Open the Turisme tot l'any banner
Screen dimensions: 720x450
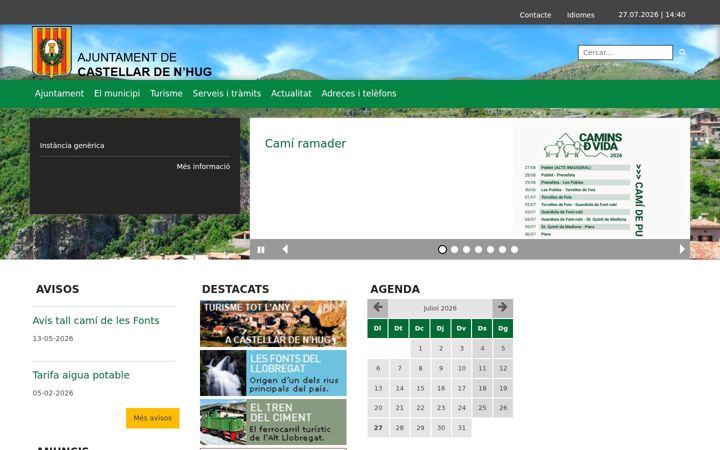point(273,324)
